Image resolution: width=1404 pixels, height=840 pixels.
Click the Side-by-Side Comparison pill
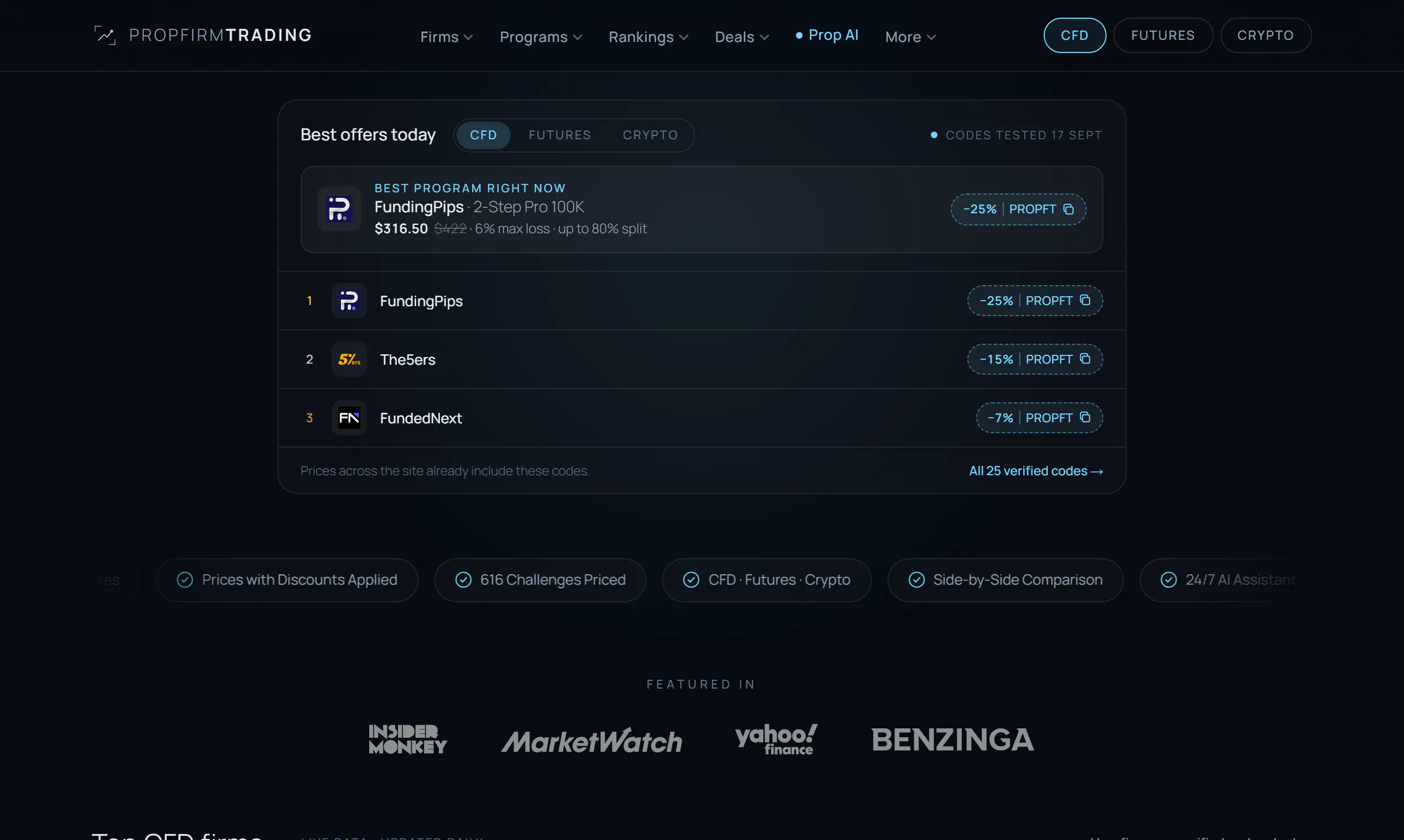[1005, 580]
